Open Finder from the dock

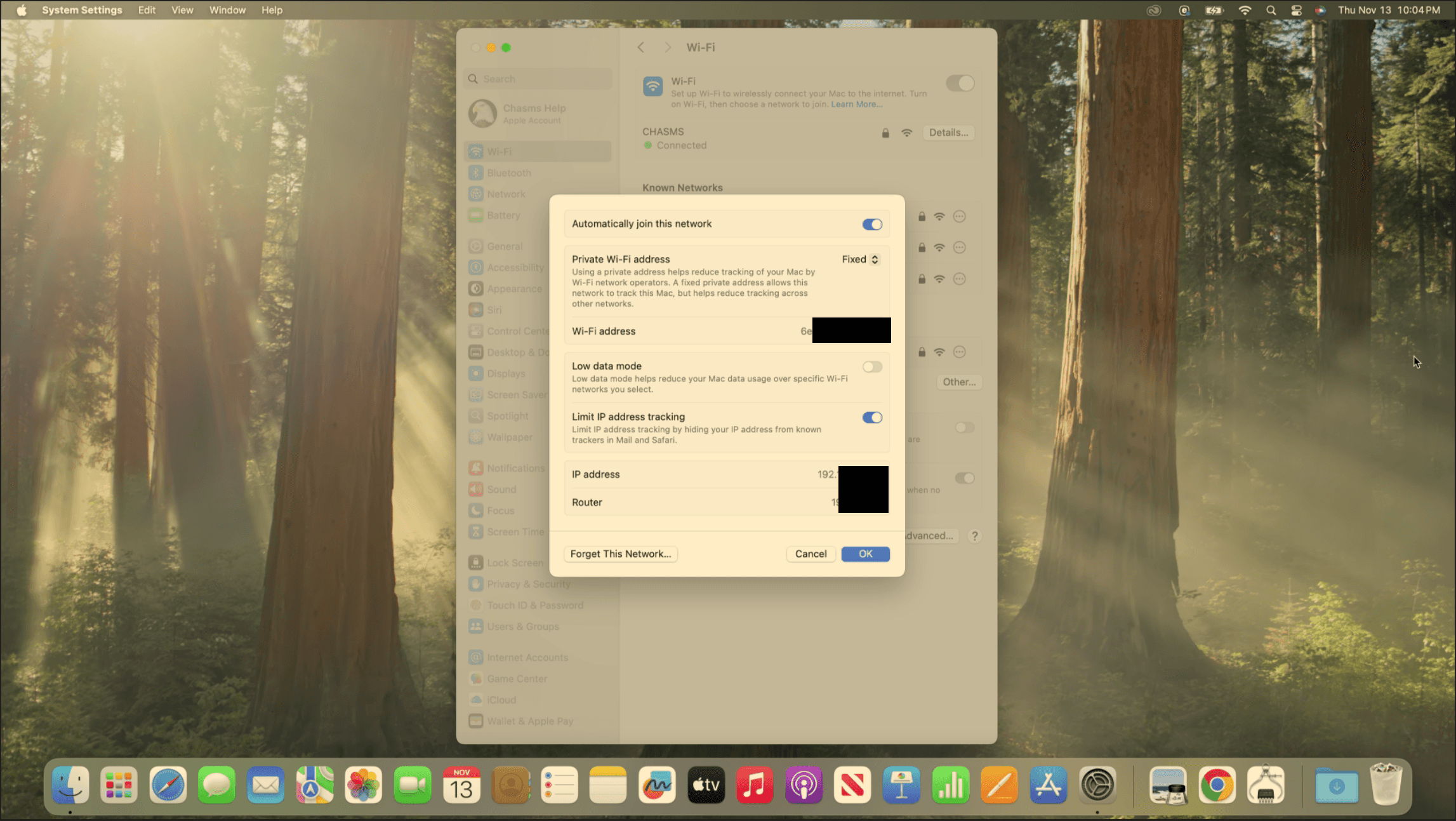(x=70, y=785)
